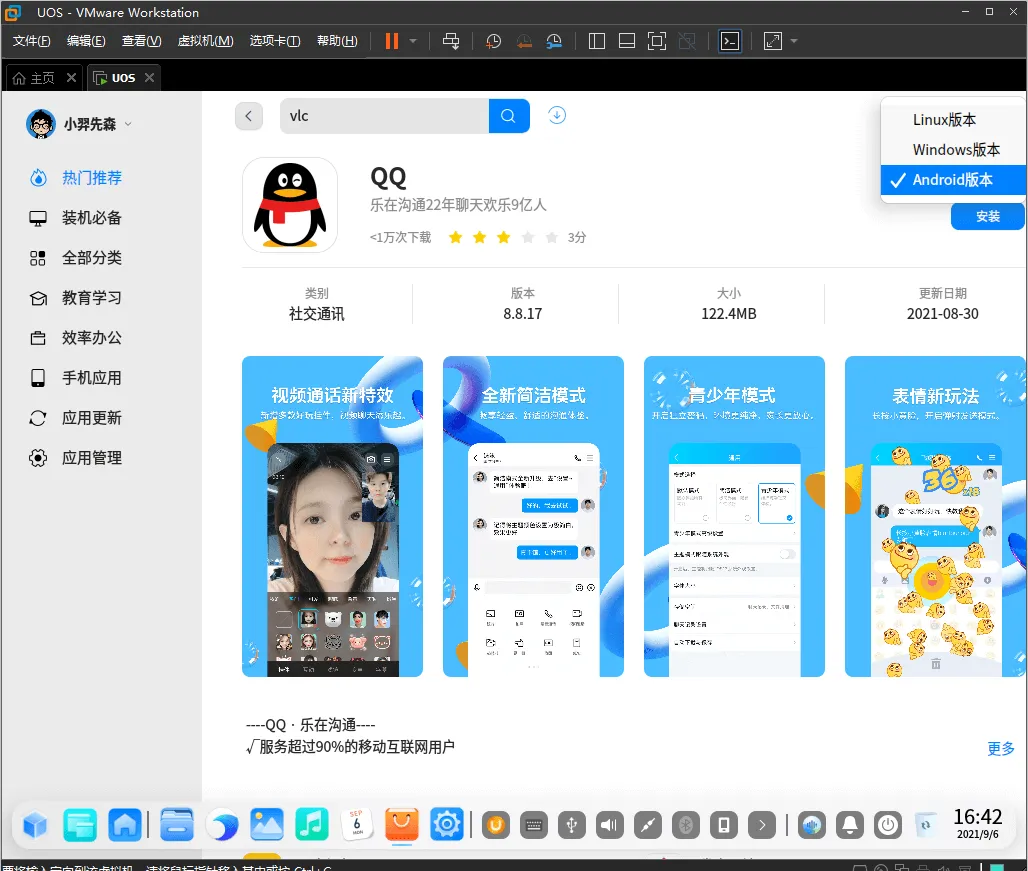Close the 主页 tab
Image resolution: width=1028 pixels, height=871 pixels.
point(71,77)
